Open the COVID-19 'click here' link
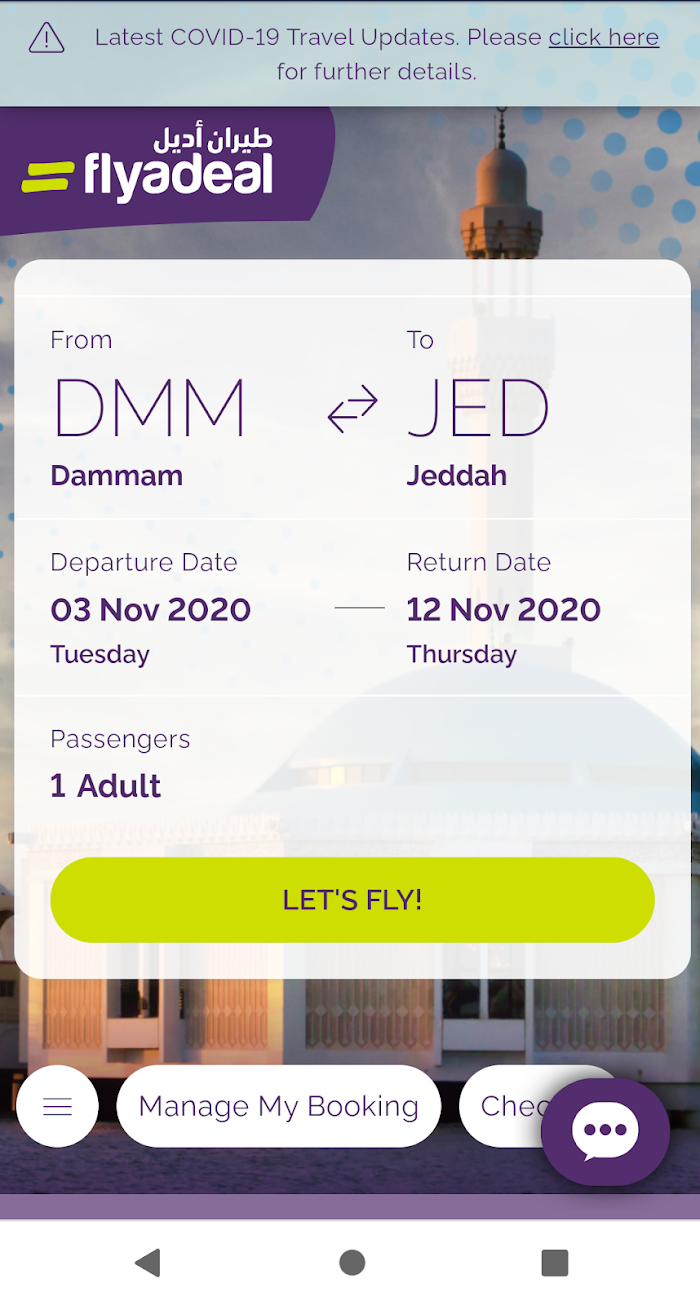Viewport: 700px width, 1305px height. 604,38
